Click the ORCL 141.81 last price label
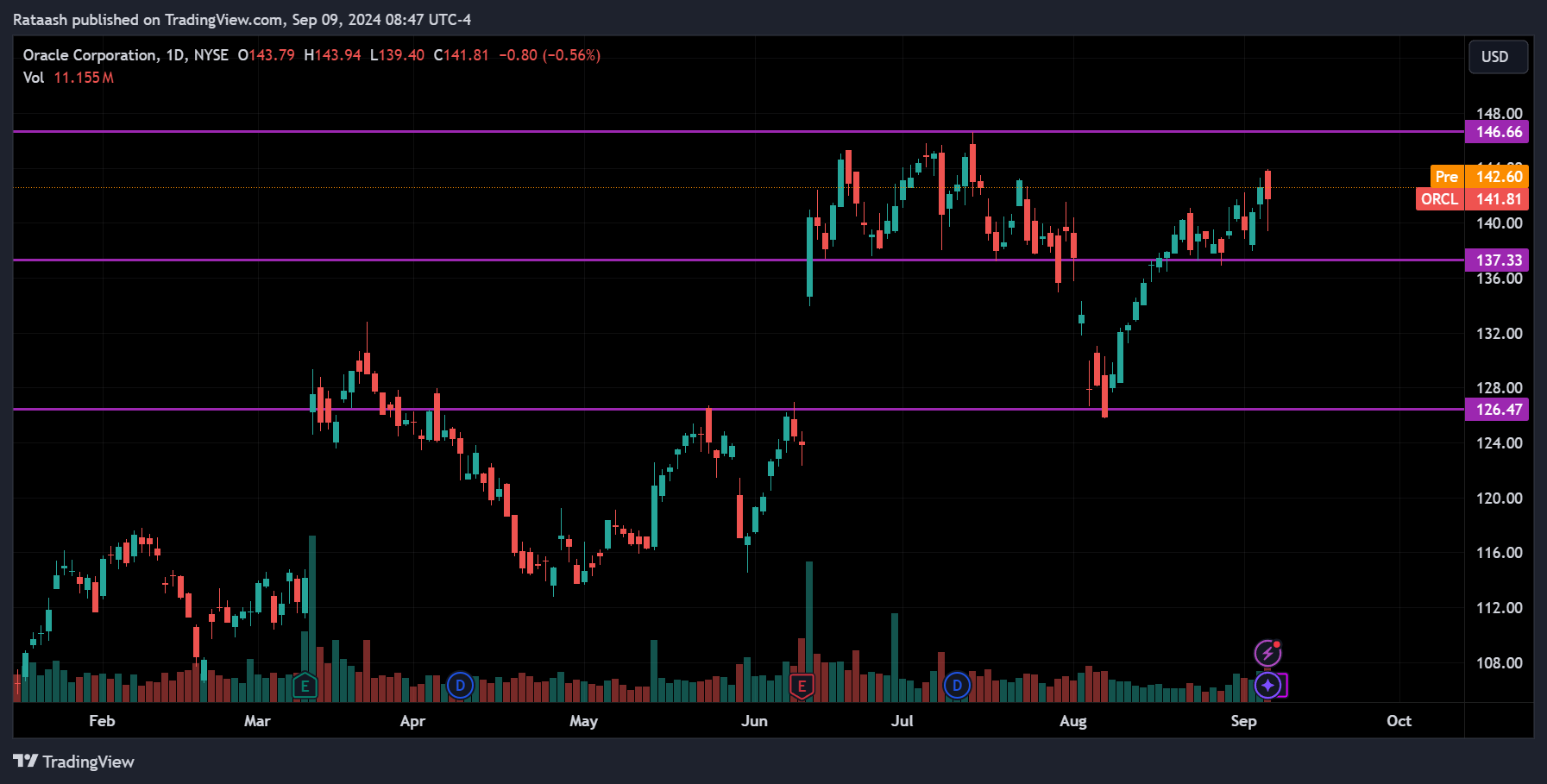Viewport: 1547px width, 784px height. (x=1472, y=199)
